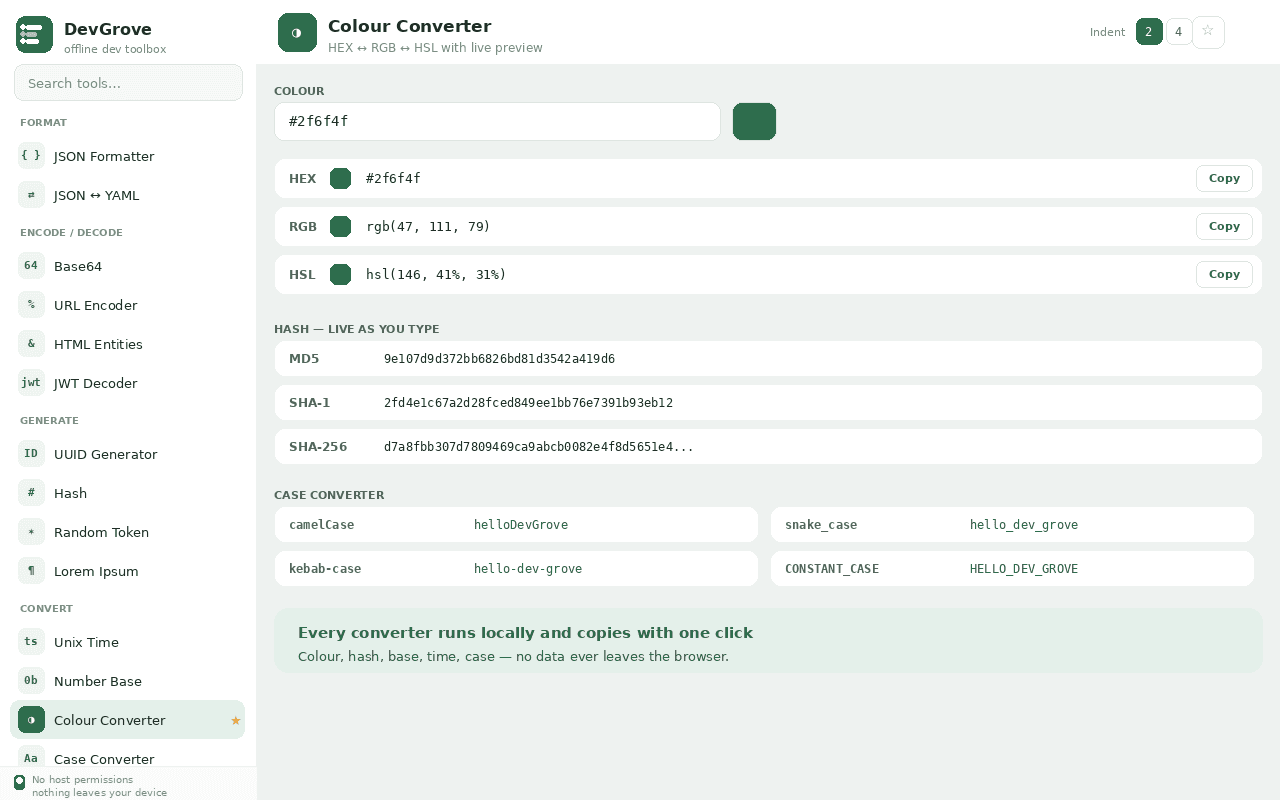
Task: Click the JSON Formatter braces icon
Action: [x=31, y=156]
